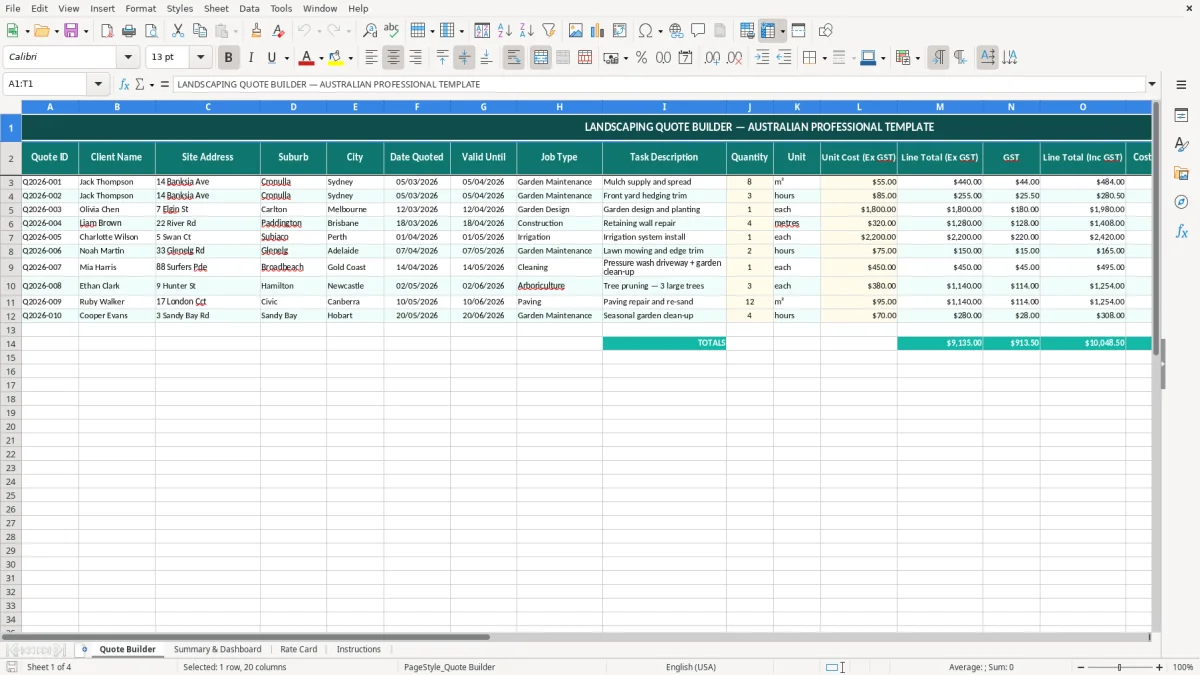
Task: Clear direct formatting icon
Action: 279,31
